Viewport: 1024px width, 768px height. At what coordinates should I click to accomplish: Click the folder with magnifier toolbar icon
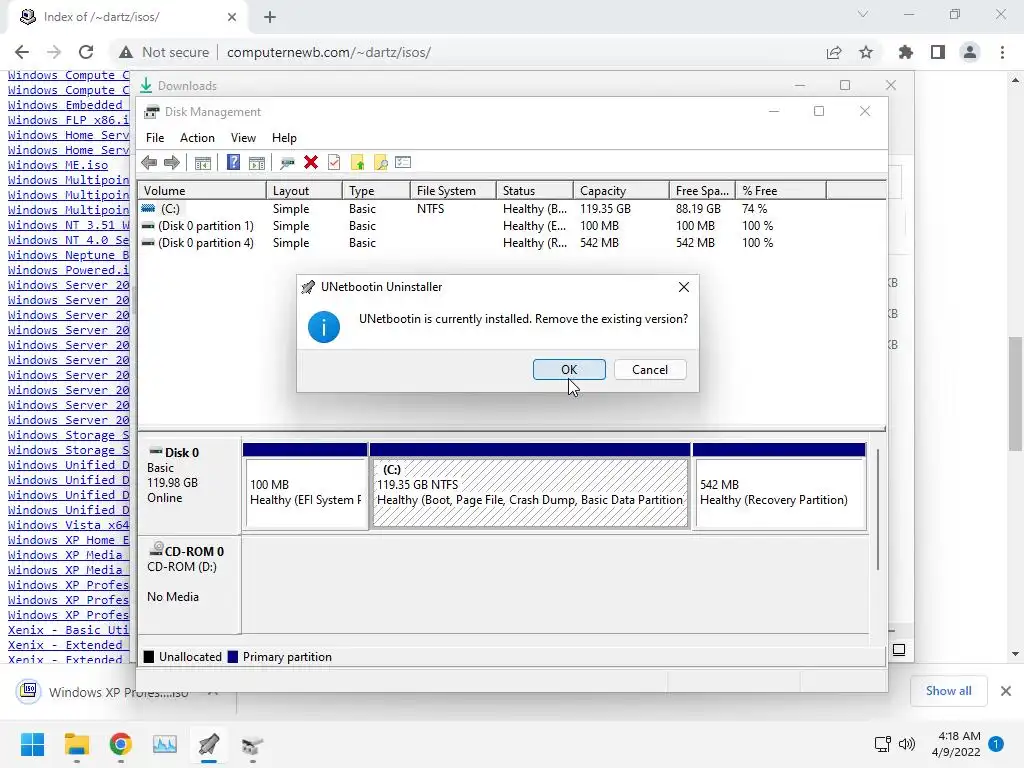(x=381, y=163)
